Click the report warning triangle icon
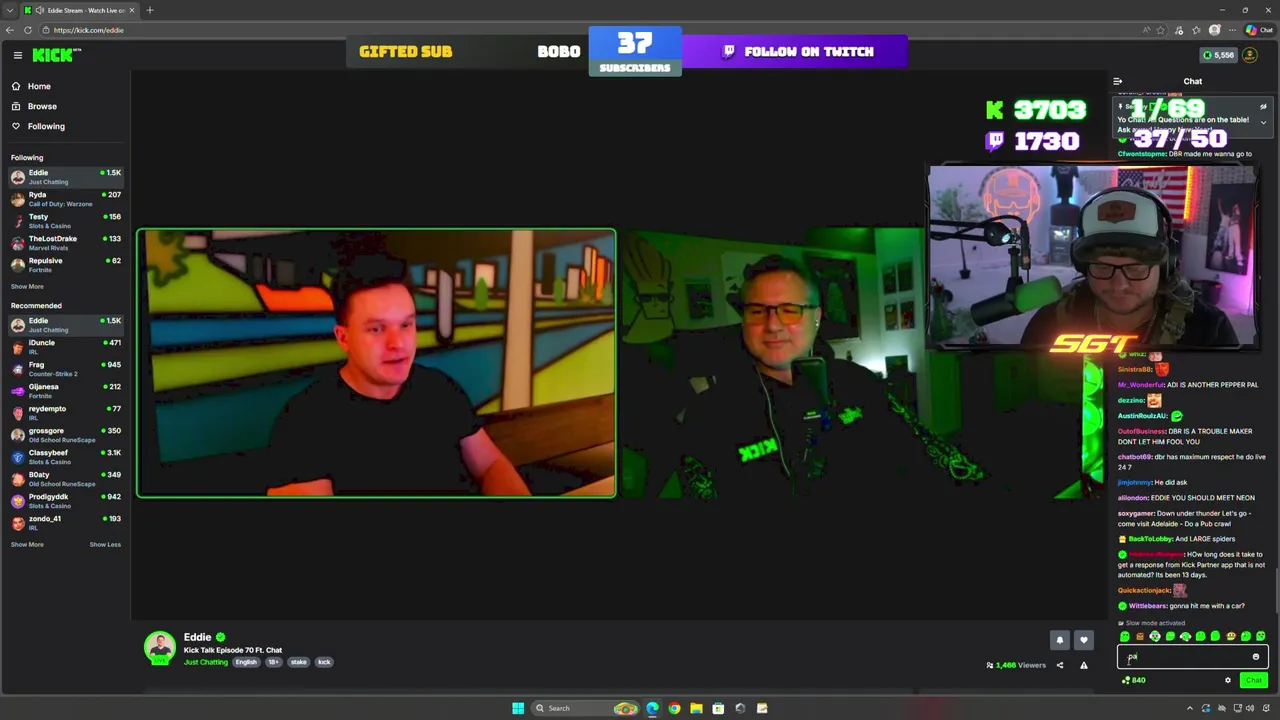Image resolution: width=1280 pixels, height=720 pixels. click(x=1083, y=665)
